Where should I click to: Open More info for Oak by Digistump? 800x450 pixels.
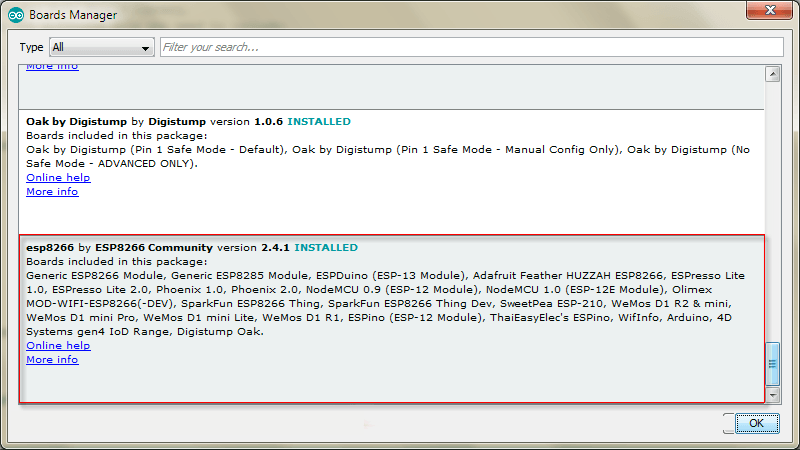coord(52,192)
